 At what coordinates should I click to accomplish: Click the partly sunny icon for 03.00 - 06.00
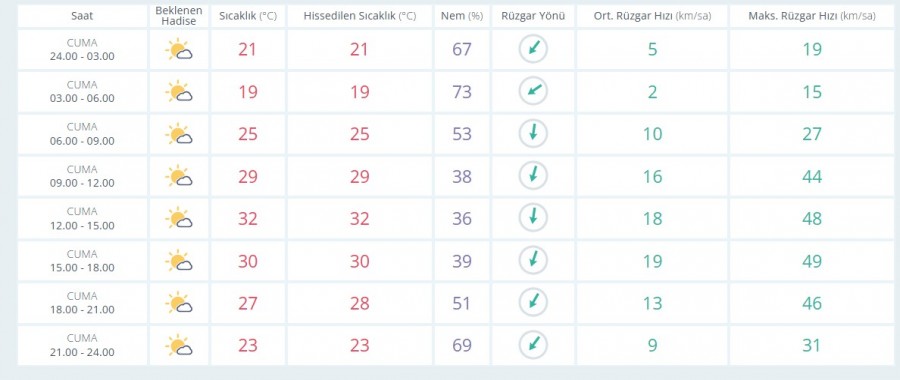[x=179, y=92]
